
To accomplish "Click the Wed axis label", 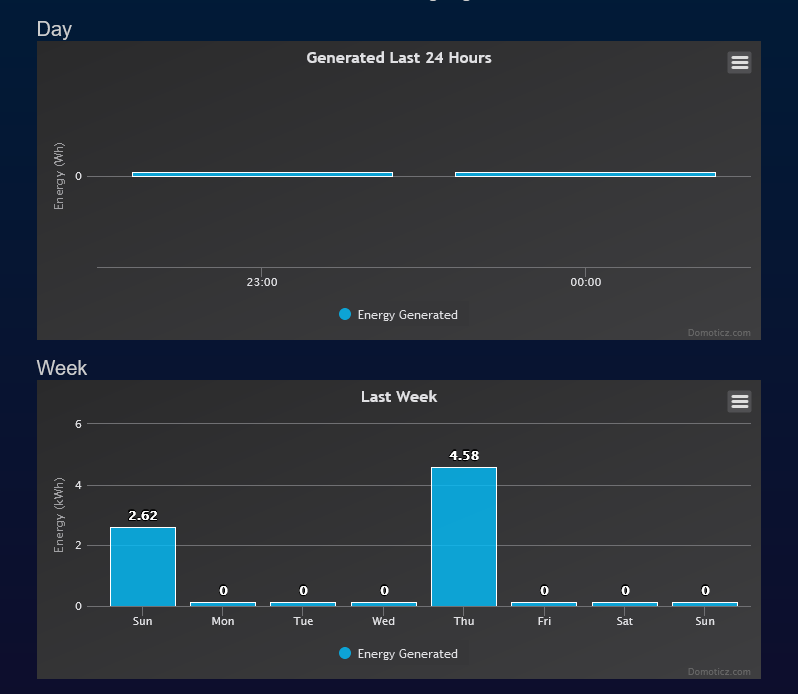I will 383,621.
